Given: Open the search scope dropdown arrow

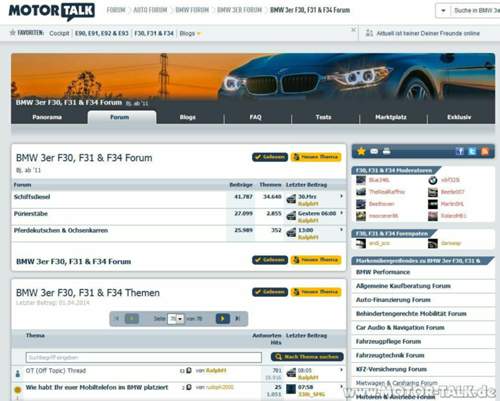Looking at the screenshot, I should point(443,11).
